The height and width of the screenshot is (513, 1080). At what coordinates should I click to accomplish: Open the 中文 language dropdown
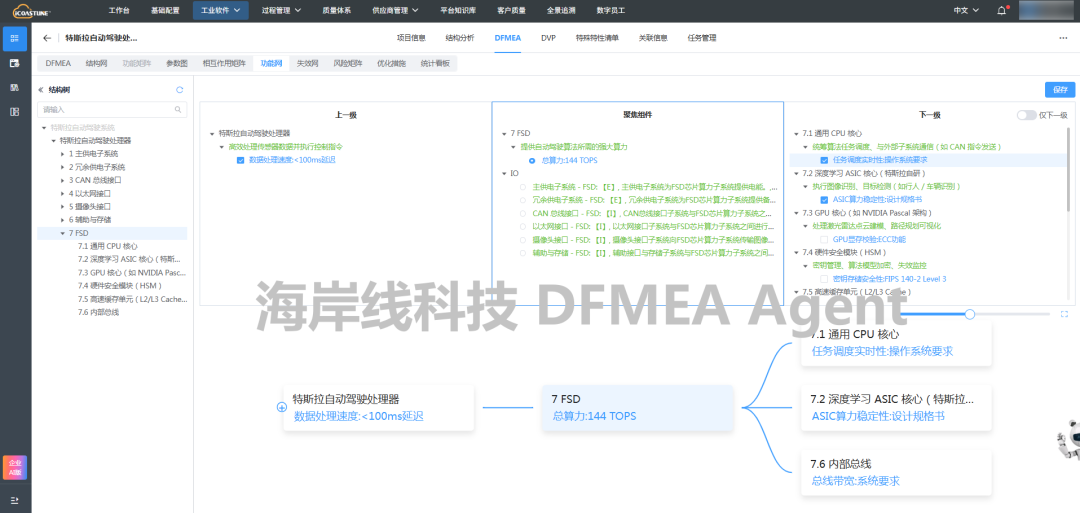[966, 10]
